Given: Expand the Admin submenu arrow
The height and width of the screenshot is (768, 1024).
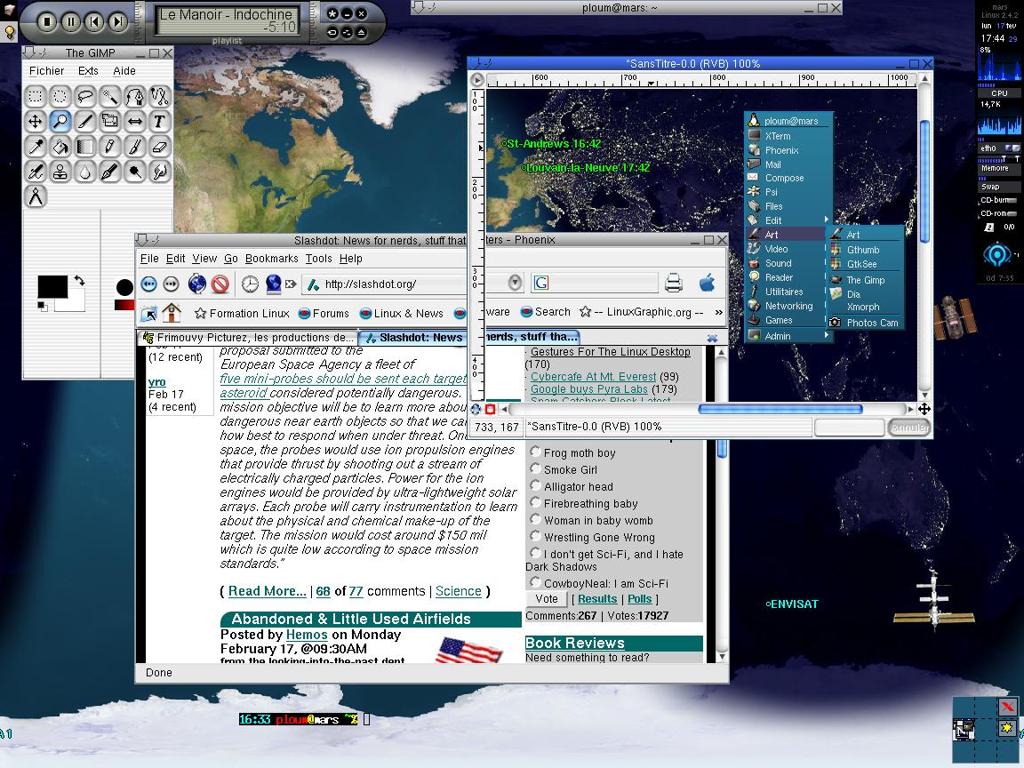Looking at the screenshot, I should [826, 336].
